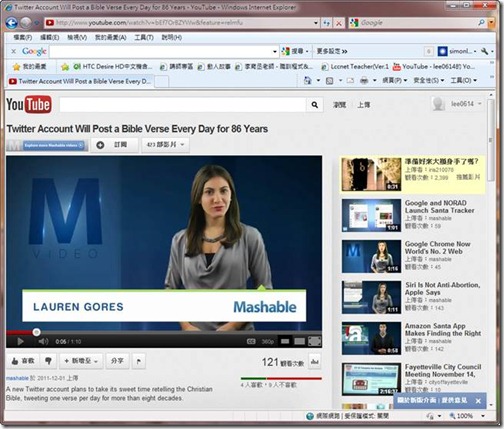
Task: Switch player to small size mode
Action: pos(285,341)
